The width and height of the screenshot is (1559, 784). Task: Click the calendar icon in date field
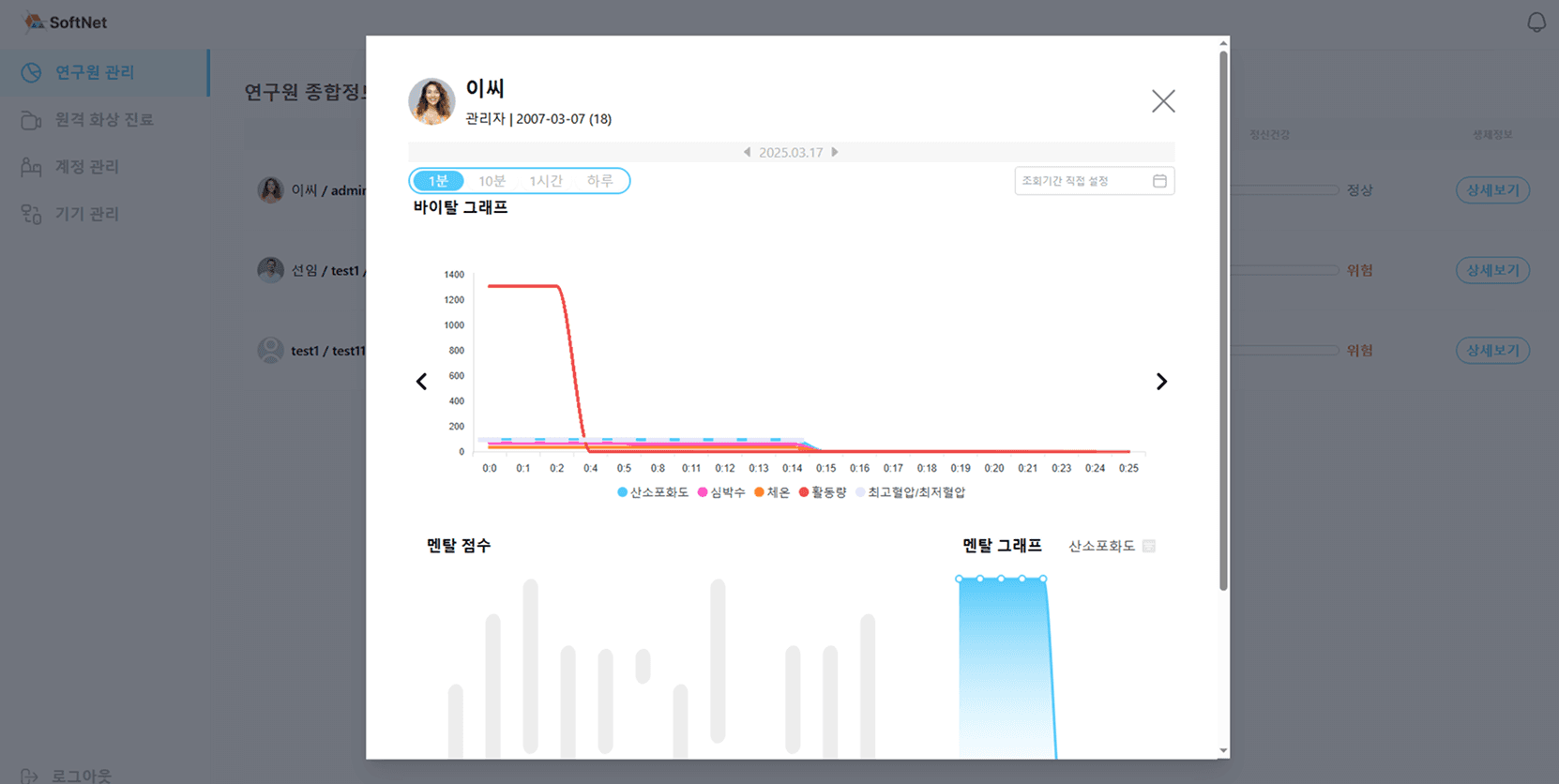pyautogui.click(x=1159, y=181)
